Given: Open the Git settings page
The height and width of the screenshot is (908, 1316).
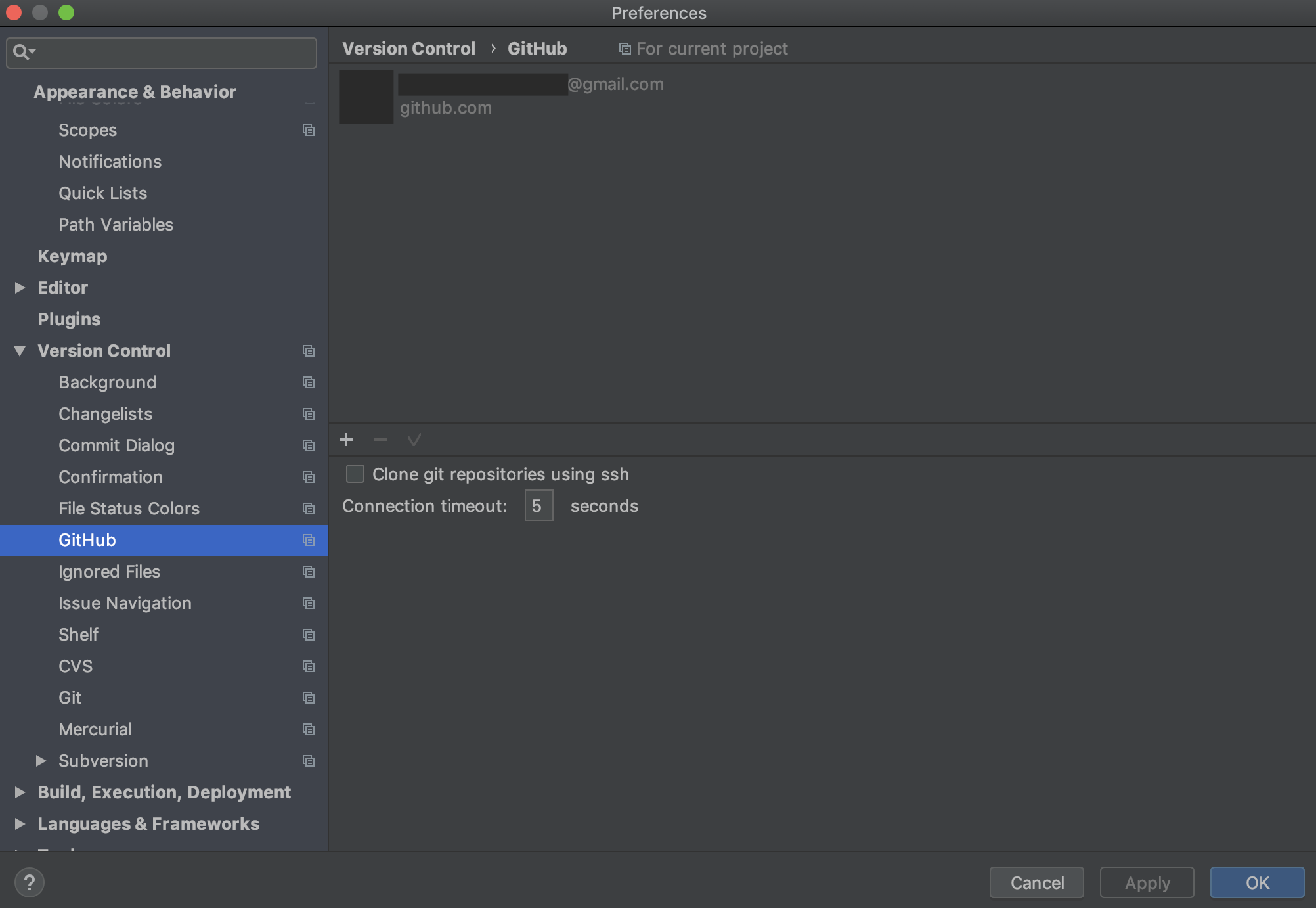Looking at the screenshot, I should pos(70,698).
